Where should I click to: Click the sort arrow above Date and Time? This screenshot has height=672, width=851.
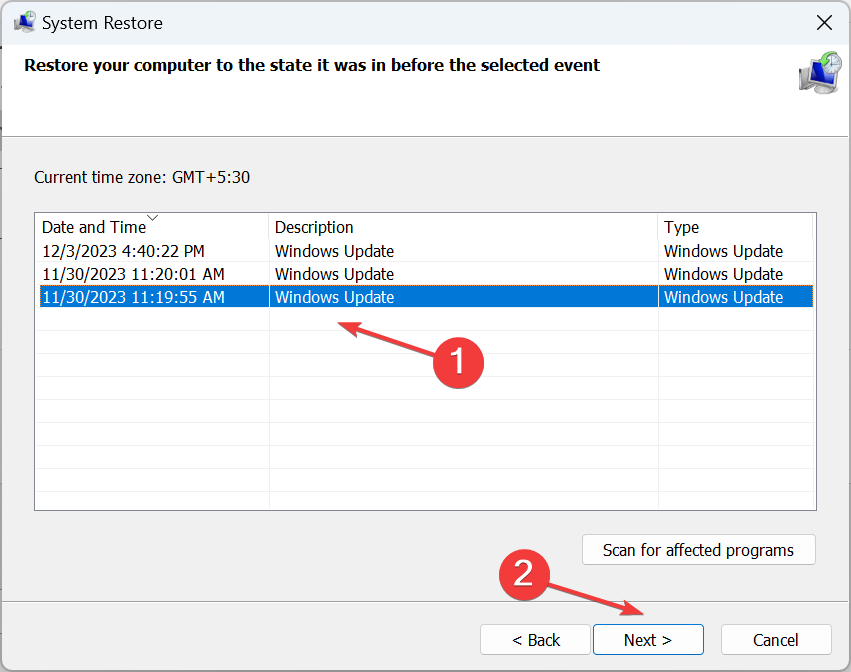(x=152, y=217)
